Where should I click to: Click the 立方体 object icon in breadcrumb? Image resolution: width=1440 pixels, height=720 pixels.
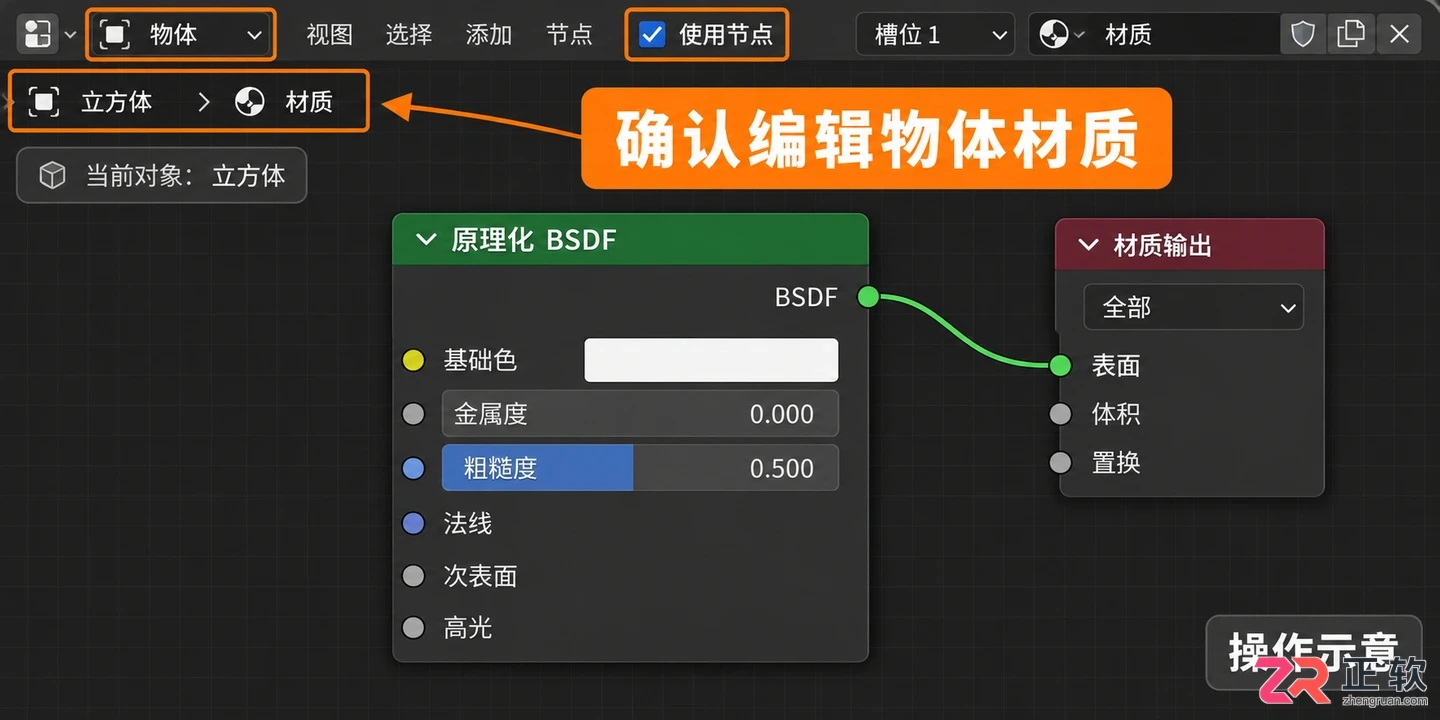pos(43,101)
